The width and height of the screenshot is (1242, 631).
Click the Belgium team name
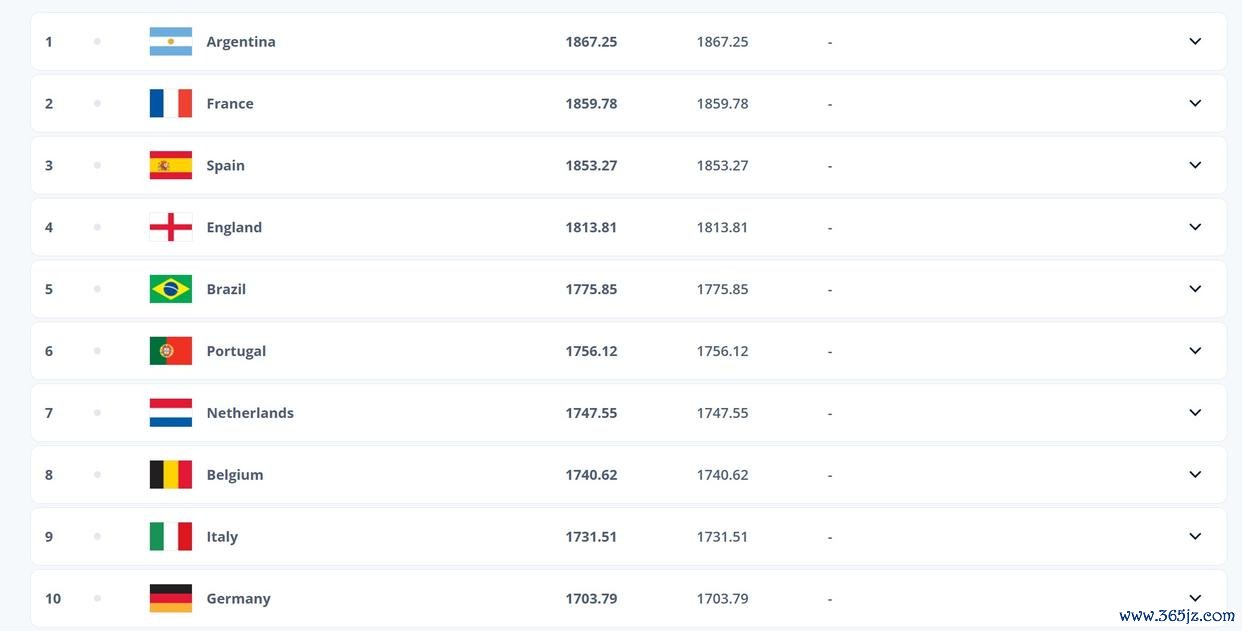pyautogui.click(x=235, y=475)
